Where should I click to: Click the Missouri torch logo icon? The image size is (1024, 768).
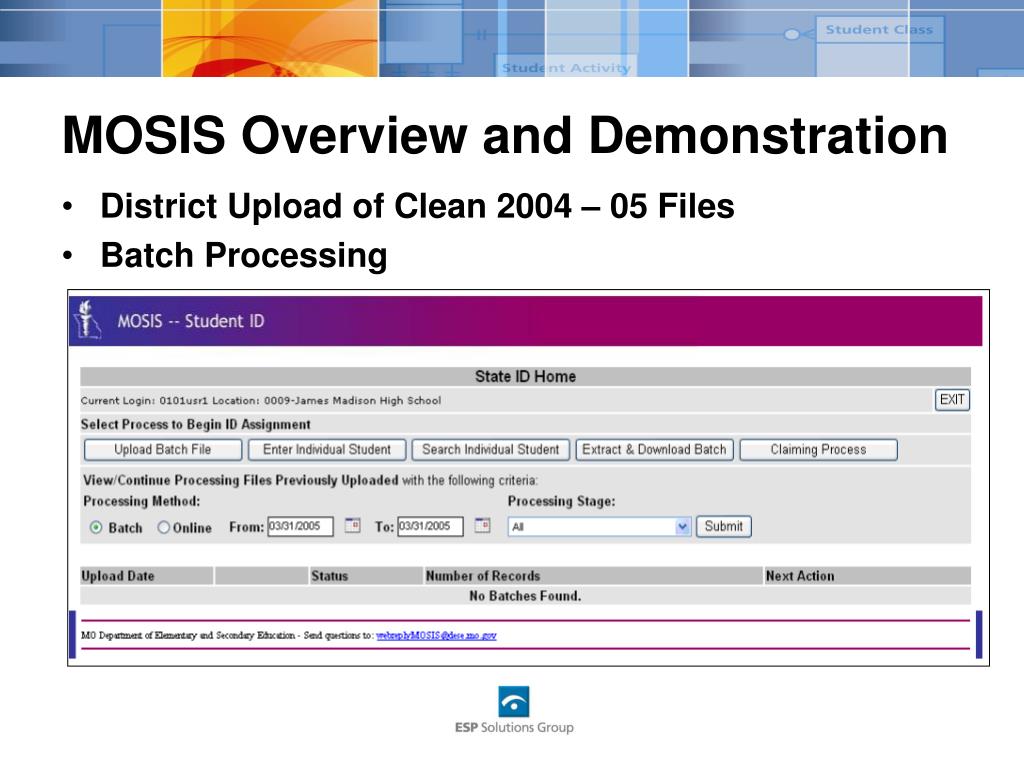coord(88,319)
